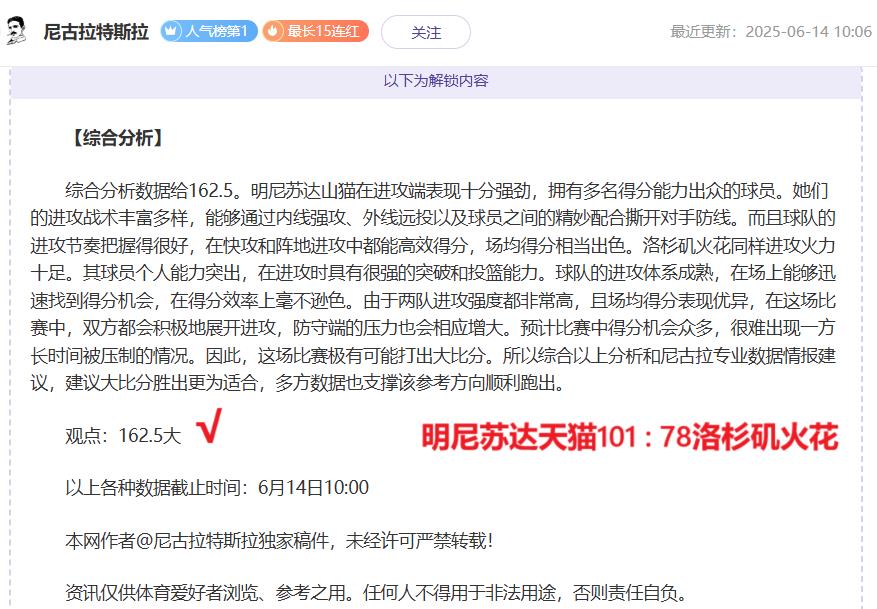Click the 观点：162.5大 line
Image resolution: width=877 pixels, height=609 pixels.
[x=123, y=436]
